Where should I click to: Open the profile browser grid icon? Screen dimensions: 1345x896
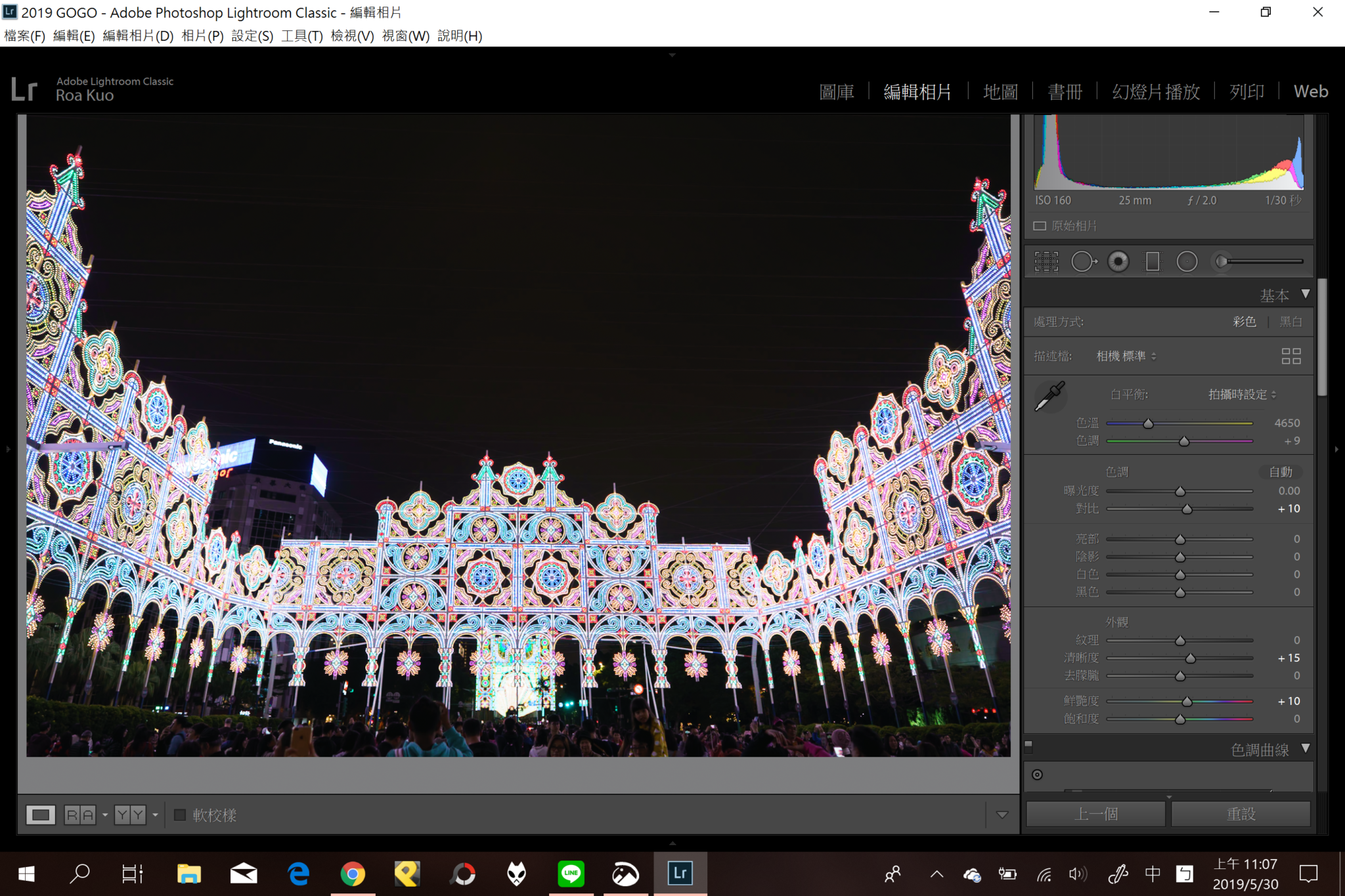click(x=1291, y=356)
